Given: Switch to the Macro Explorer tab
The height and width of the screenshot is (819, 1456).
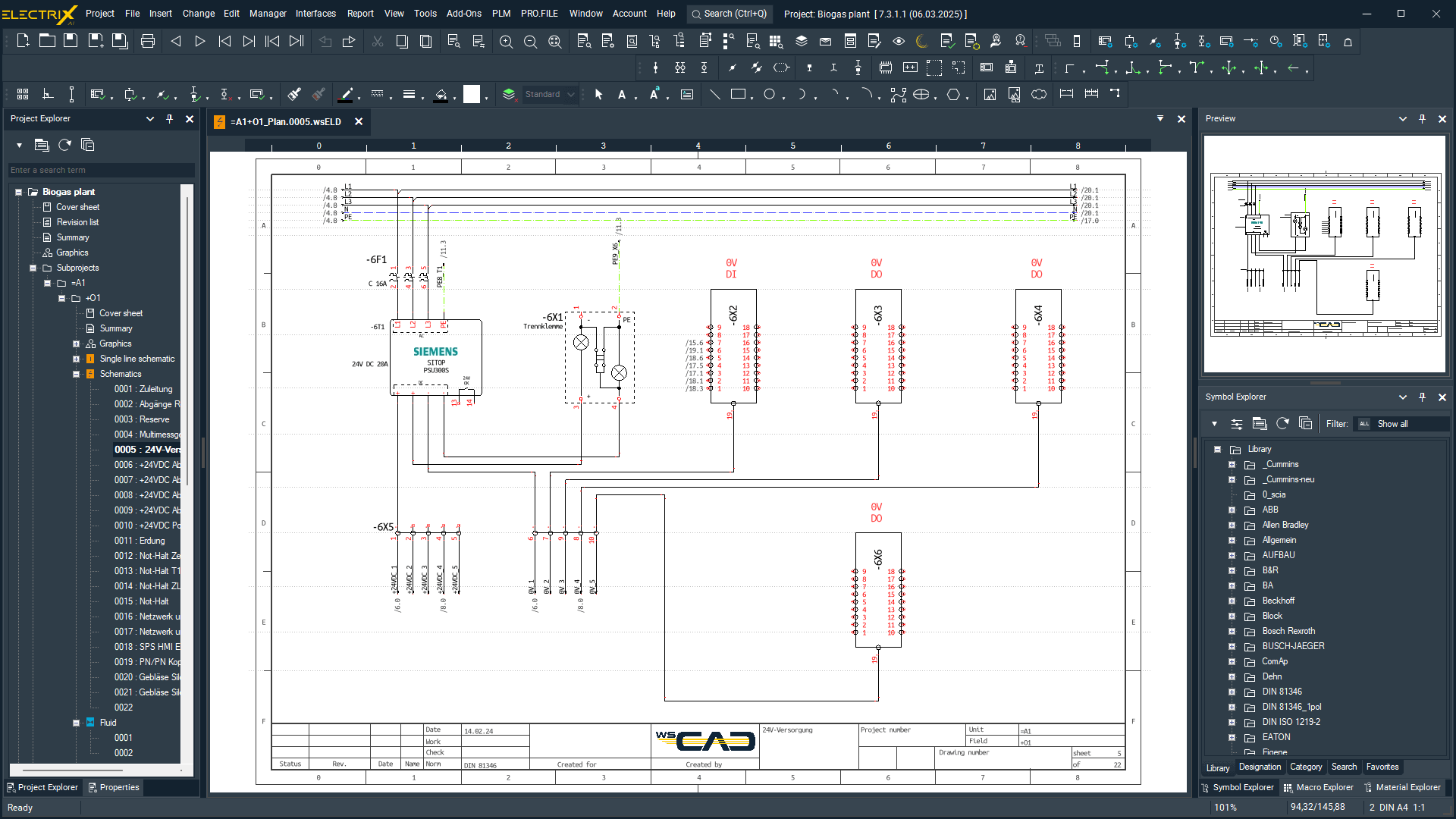Looking at the screenshot, I should [x=1318, y=787].
